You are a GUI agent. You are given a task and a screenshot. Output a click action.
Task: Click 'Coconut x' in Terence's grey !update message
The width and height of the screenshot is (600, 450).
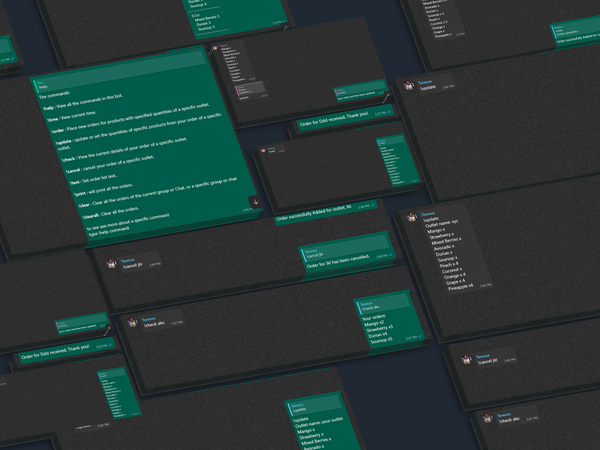[452, 270]
